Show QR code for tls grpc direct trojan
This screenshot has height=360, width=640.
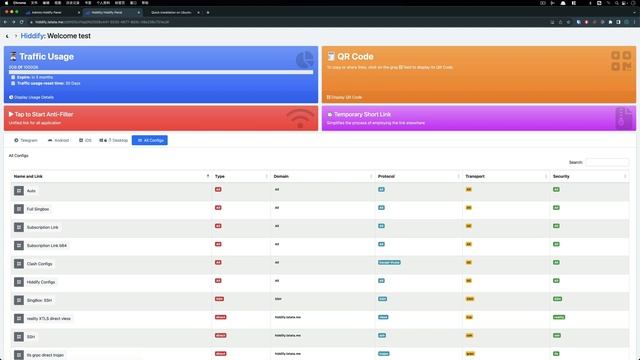[x=19, y=355]
